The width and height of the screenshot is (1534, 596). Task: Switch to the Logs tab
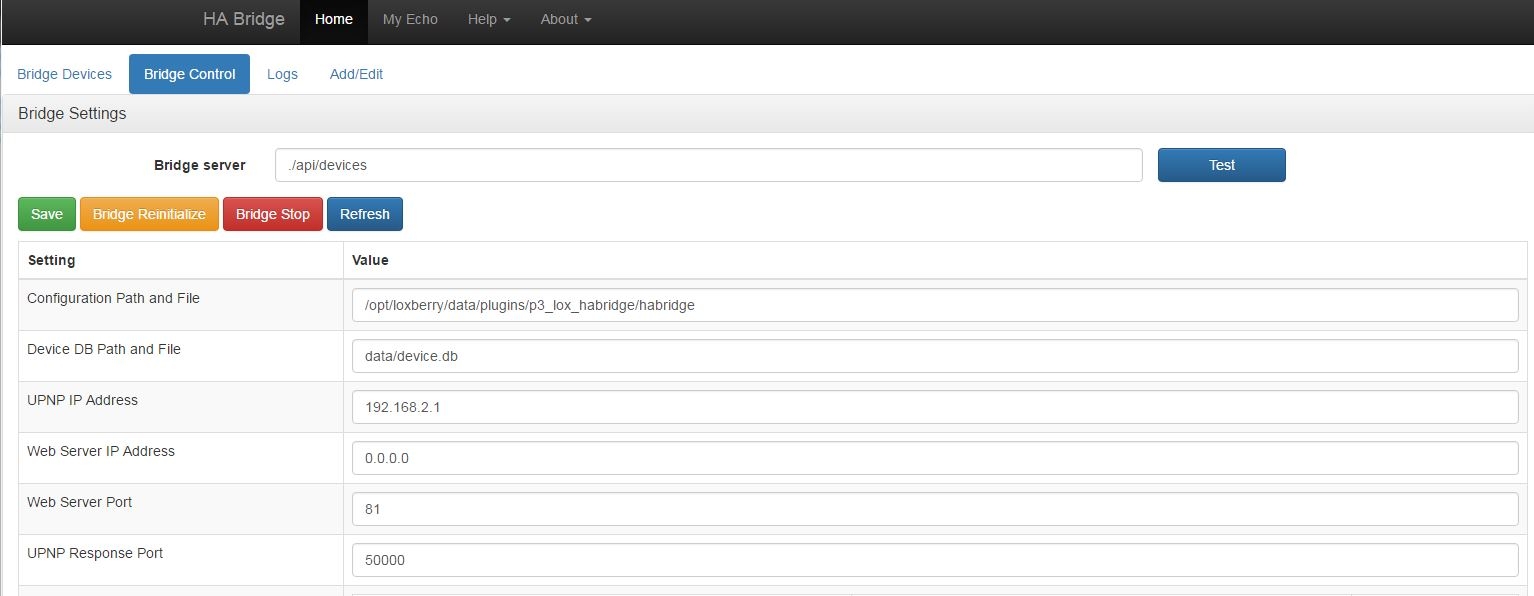282,74
